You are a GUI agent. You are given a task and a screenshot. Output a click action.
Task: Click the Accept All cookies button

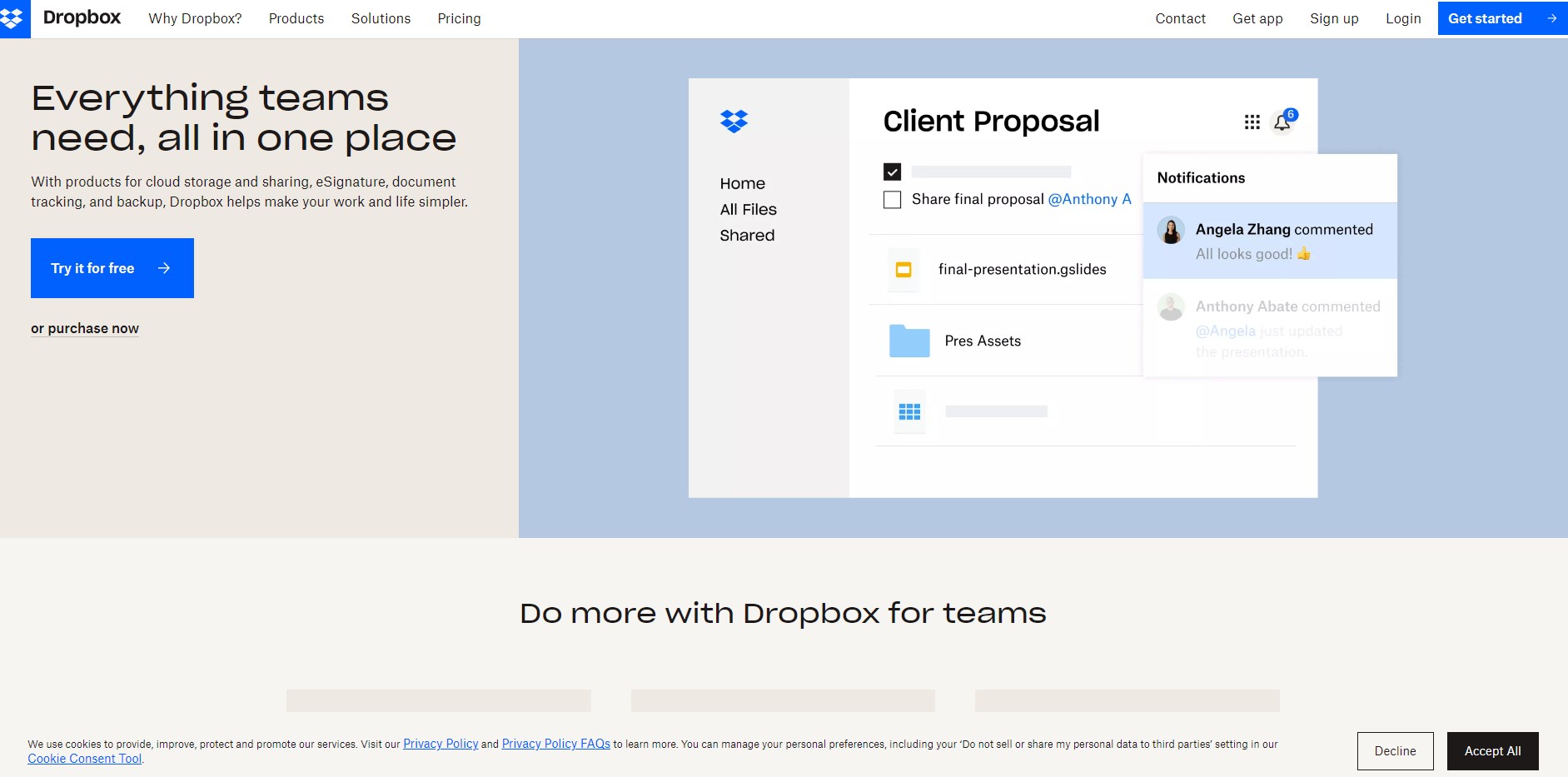[1492, 751]
